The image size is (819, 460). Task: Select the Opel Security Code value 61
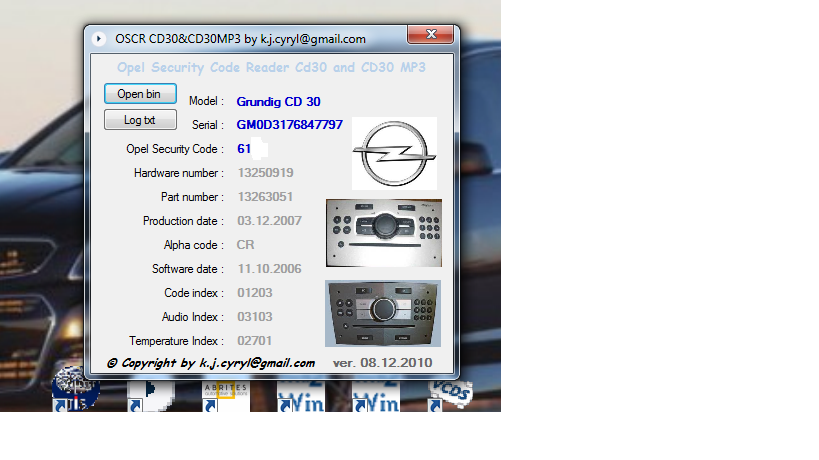(244, 149)
